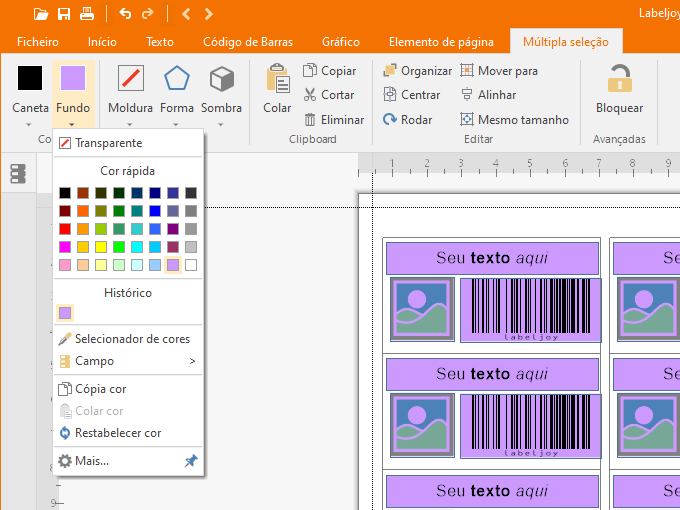Save the document with the floppy disk icon
The width and height of the screenshot is (680, 510).
tap(64, 14)
